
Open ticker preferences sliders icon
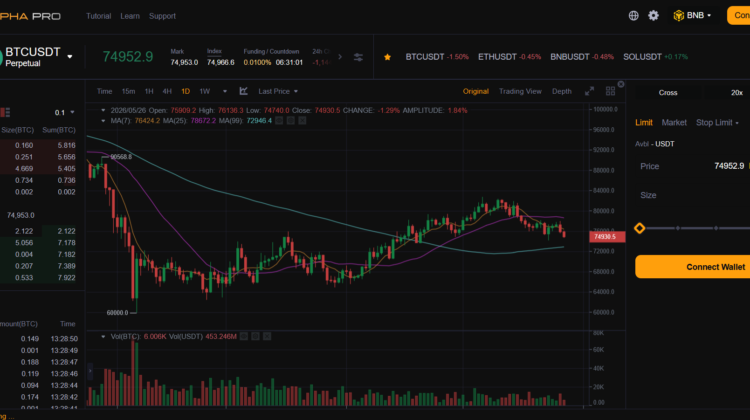click(358, 57)
